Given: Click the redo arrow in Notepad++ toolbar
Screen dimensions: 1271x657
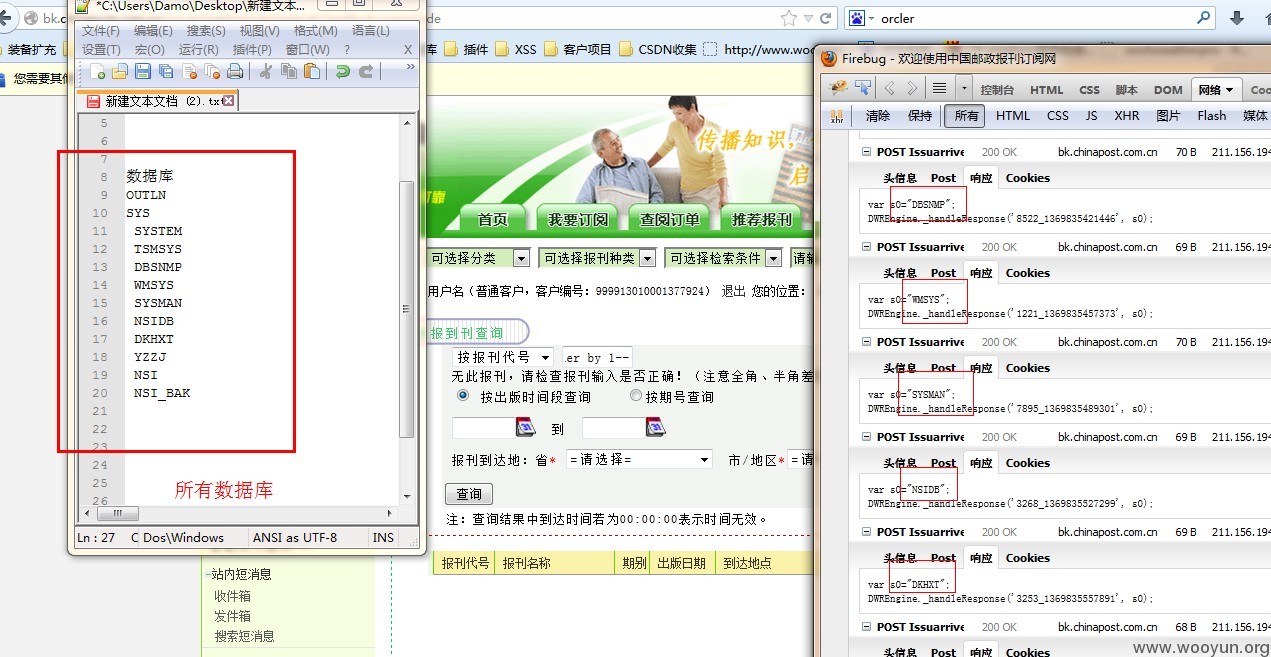Looking at the screenshot, I should tap(366, 71).
